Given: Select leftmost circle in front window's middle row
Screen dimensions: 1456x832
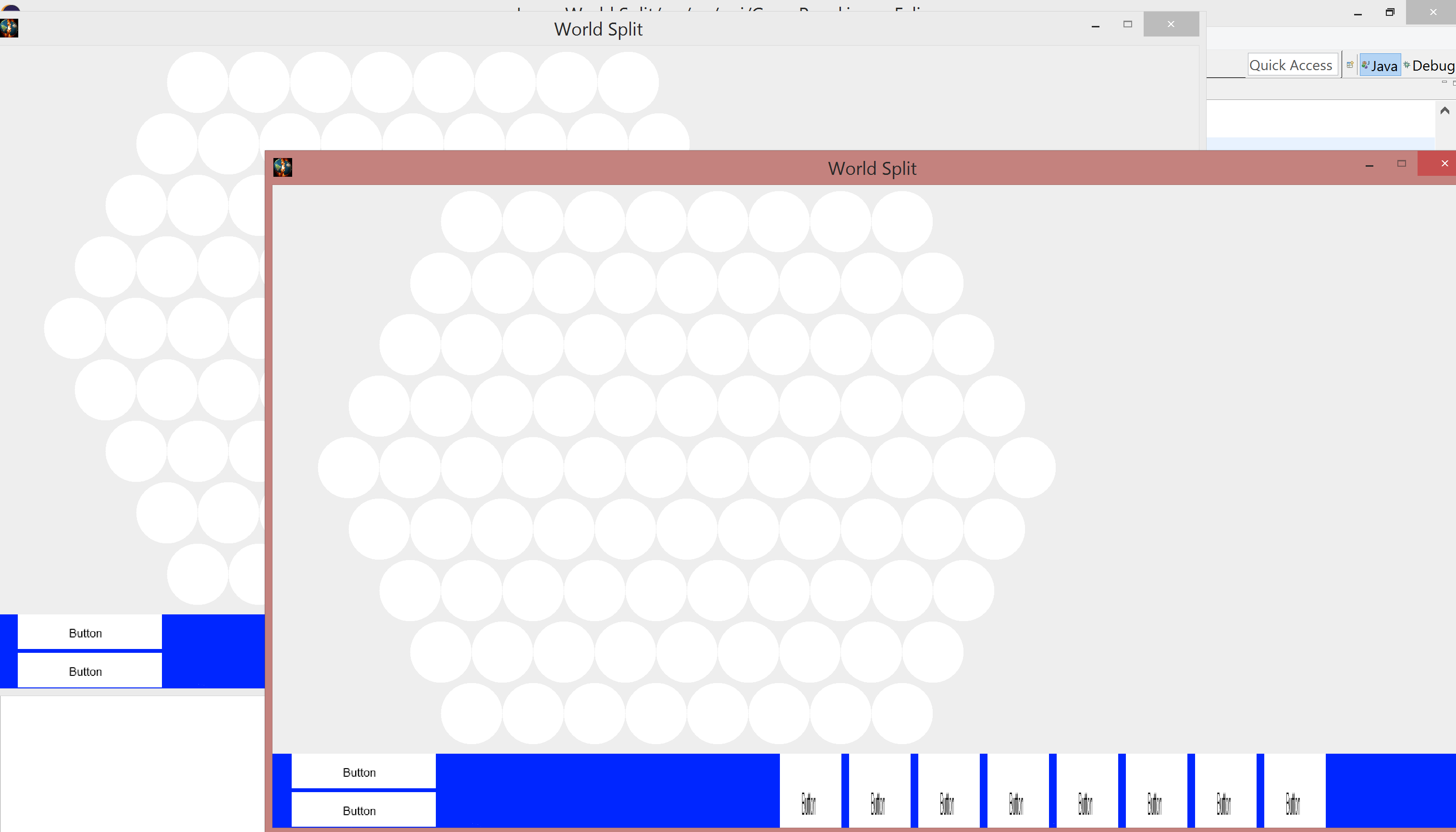Looking at the screenshot, I should click(x=348, y=467).
